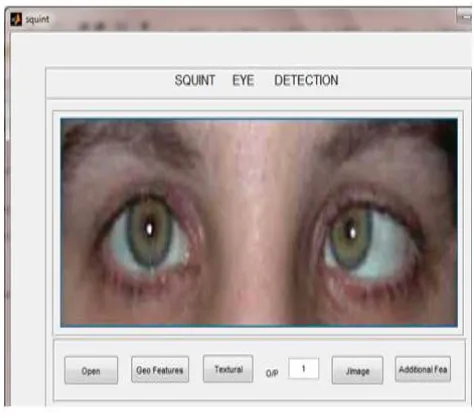474x418 pixels.
Task: Click the minimize button in title bar
Action: (x=464, y=17)
